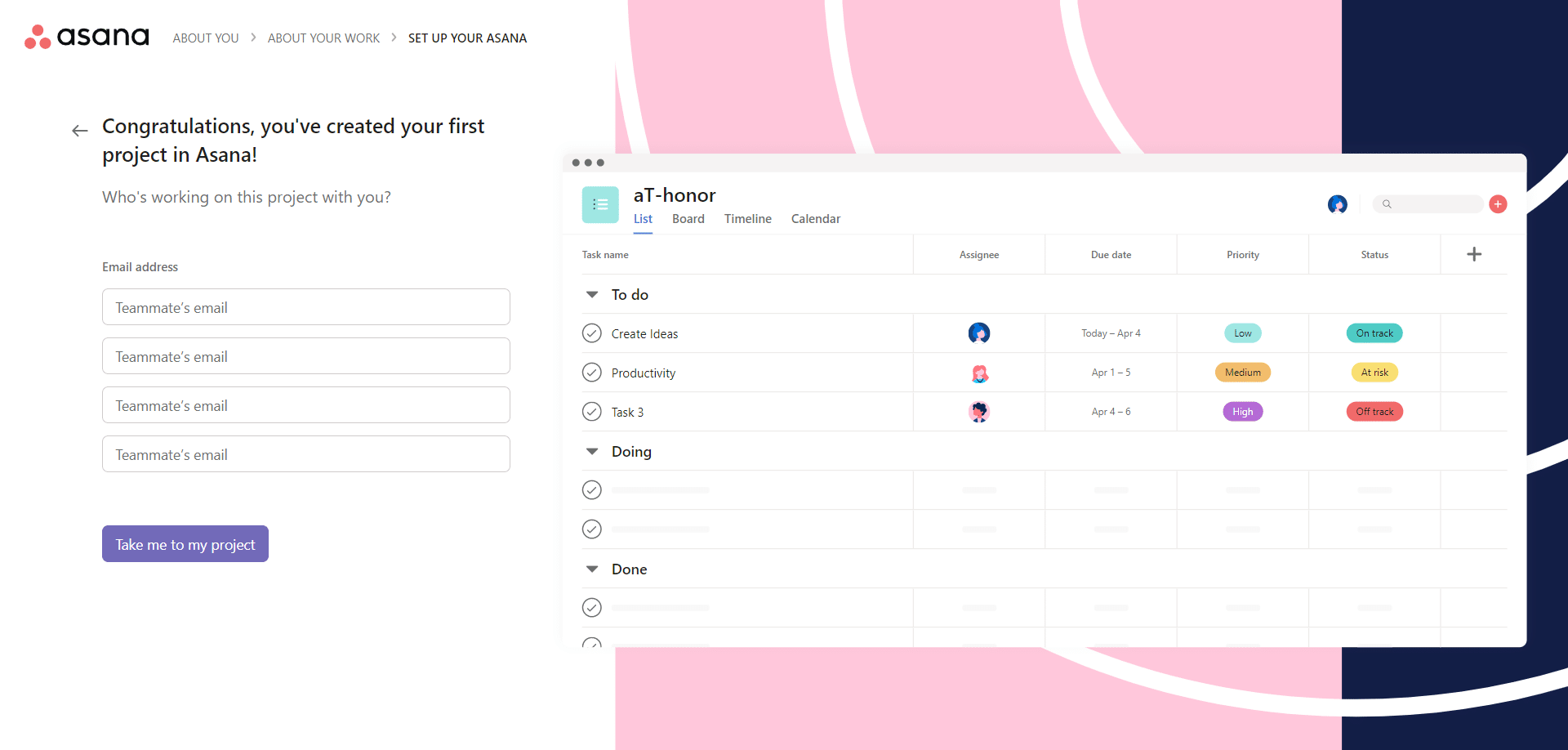Switch to the Timeline tab
Viewport: 1568px width, 750px height.
748,219
